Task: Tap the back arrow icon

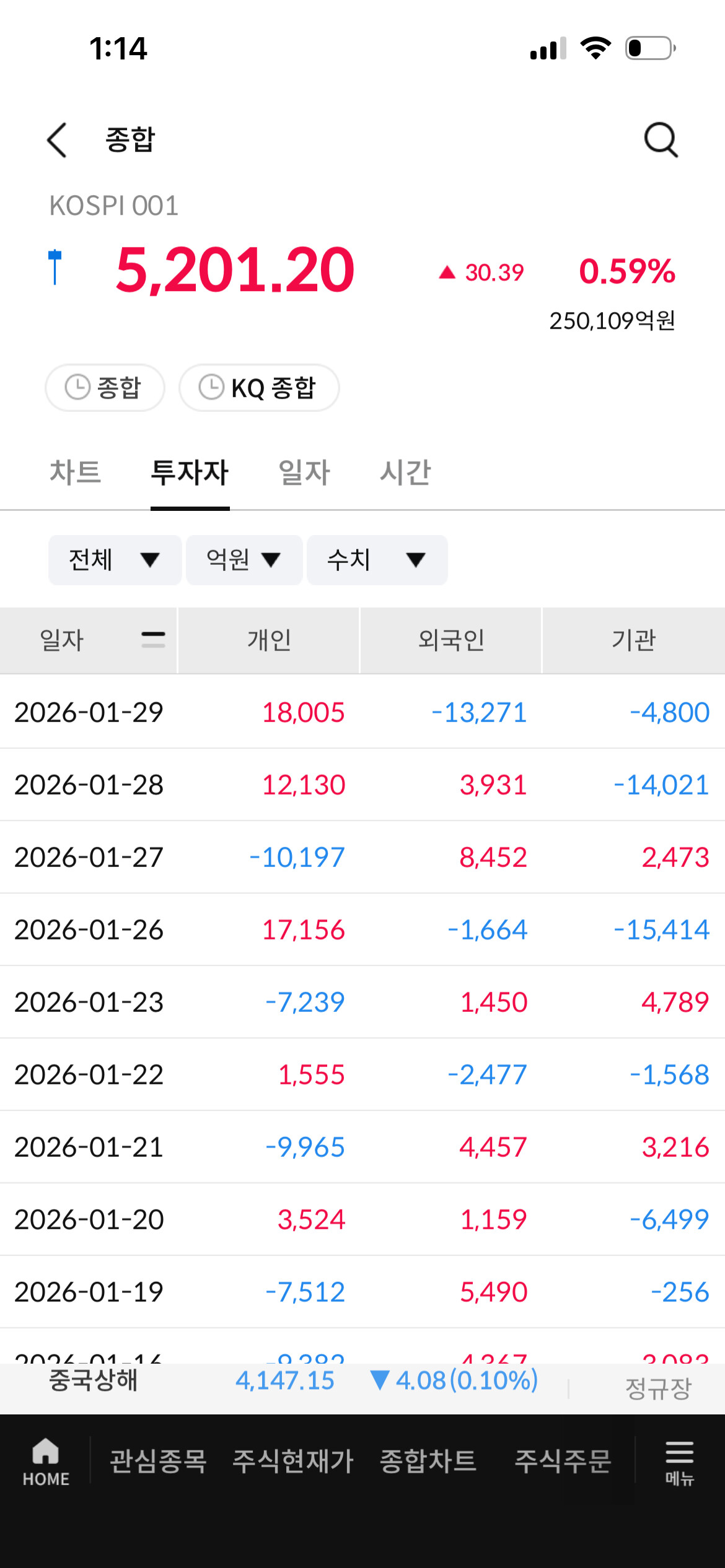Action: tap(57, 140)
